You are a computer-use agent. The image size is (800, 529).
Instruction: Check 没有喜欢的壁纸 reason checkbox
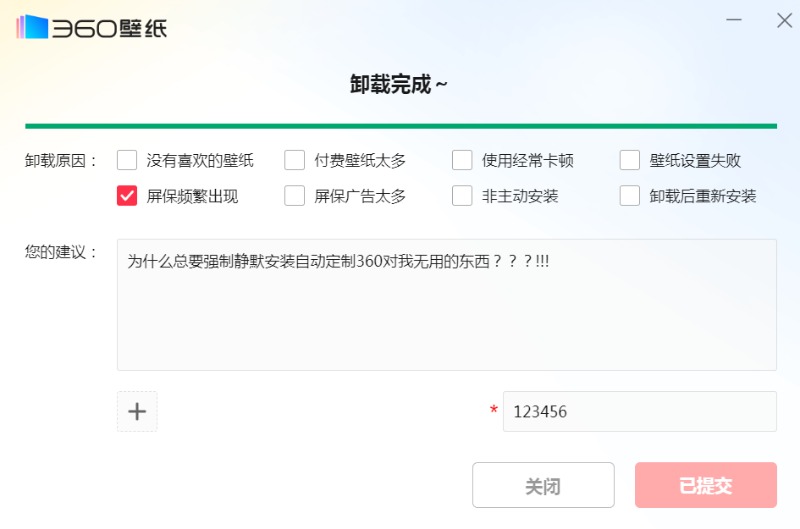tap(127, 160)
